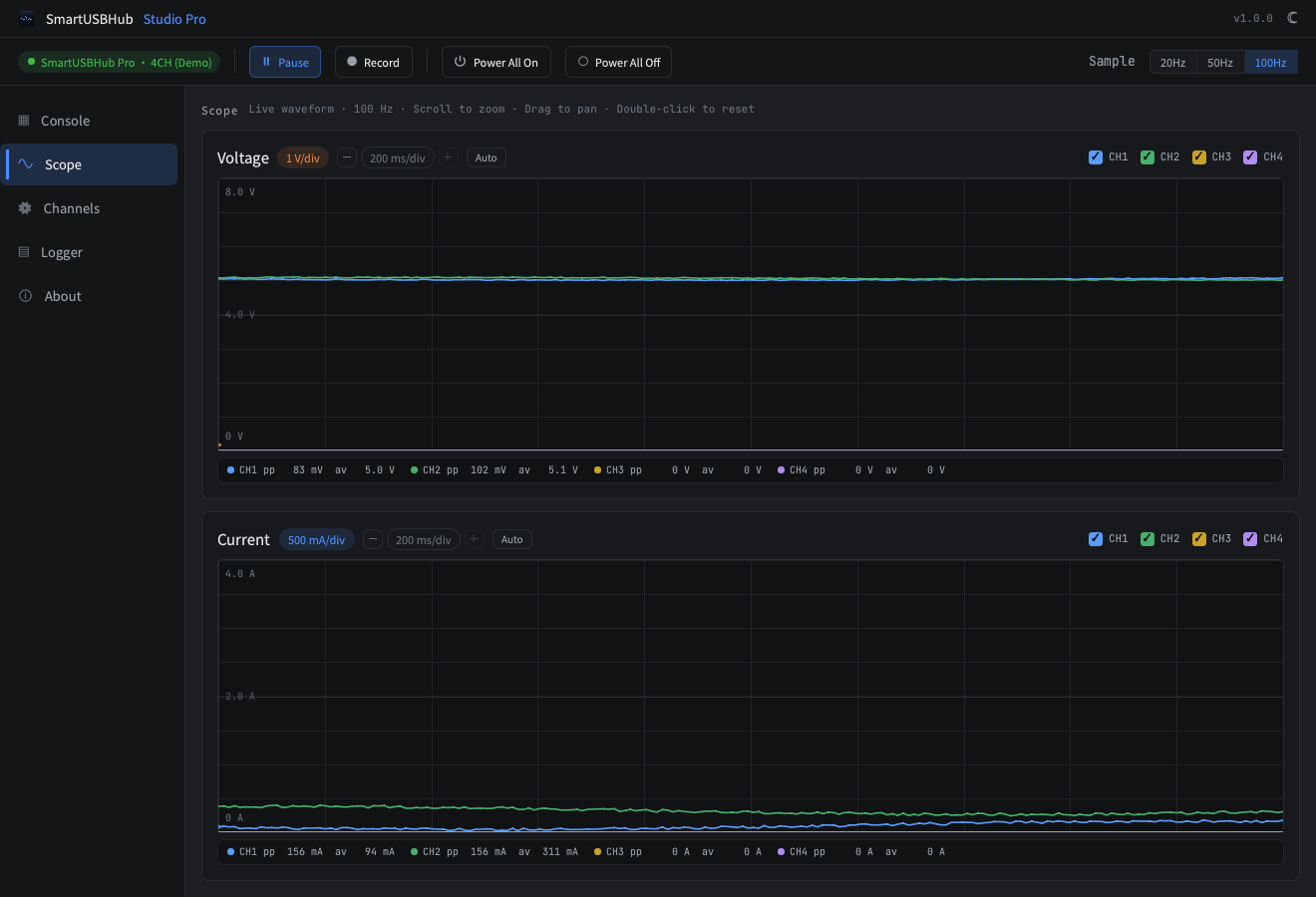Toggle dark mode moon icon

(1293, 18)
